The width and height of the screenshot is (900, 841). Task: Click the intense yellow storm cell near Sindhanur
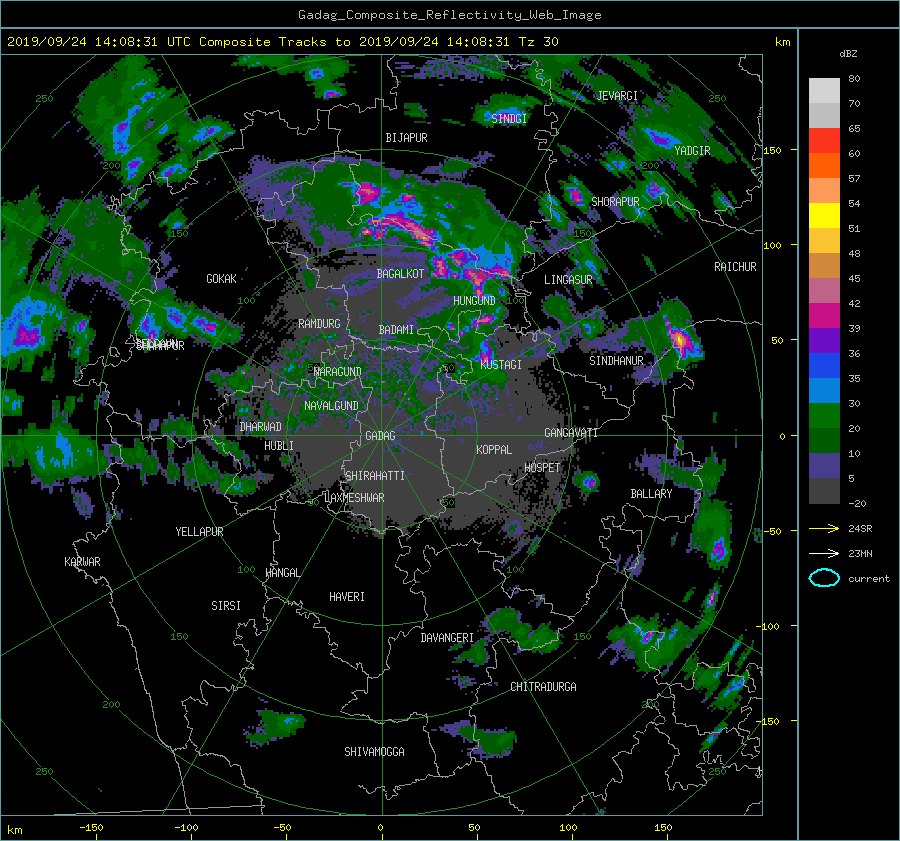click(x=679, y=339)
